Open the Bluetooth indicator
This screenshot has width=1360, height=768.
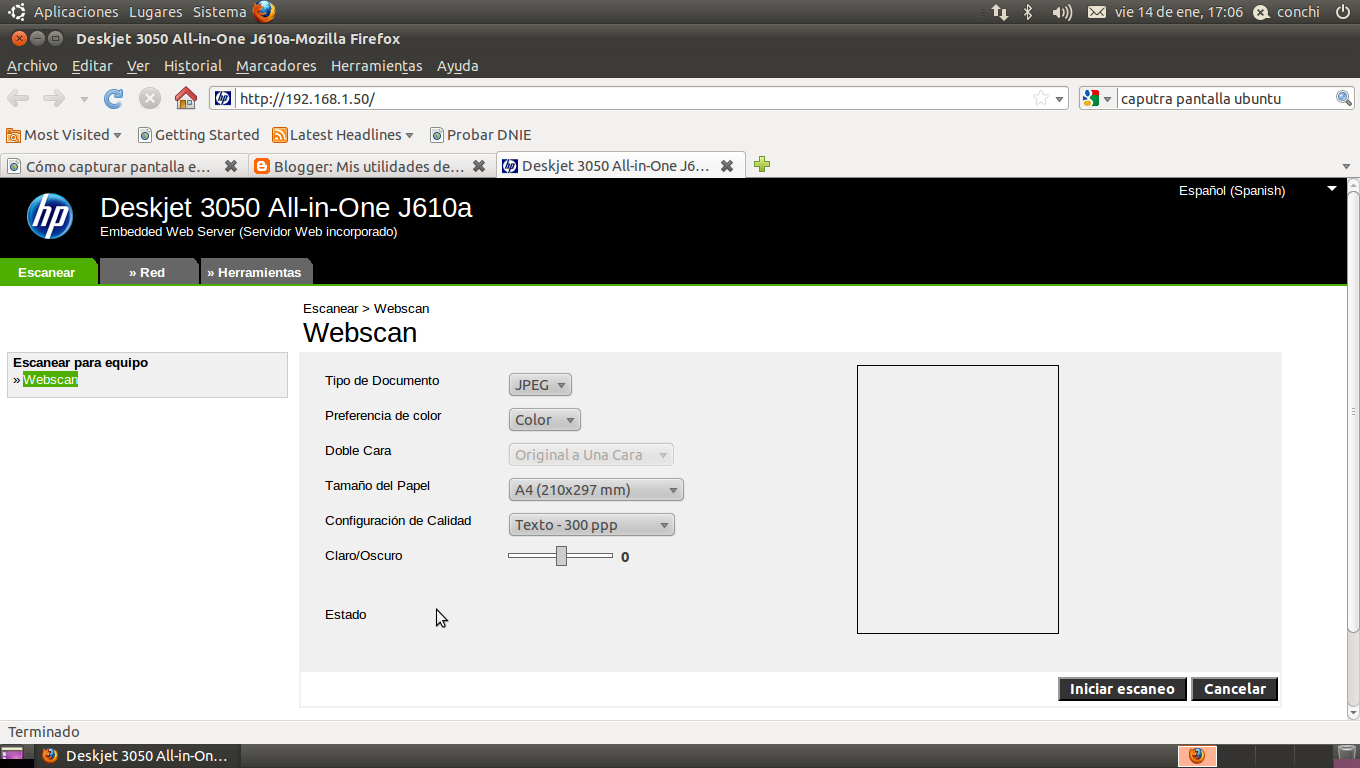[x=1028, y=12]
